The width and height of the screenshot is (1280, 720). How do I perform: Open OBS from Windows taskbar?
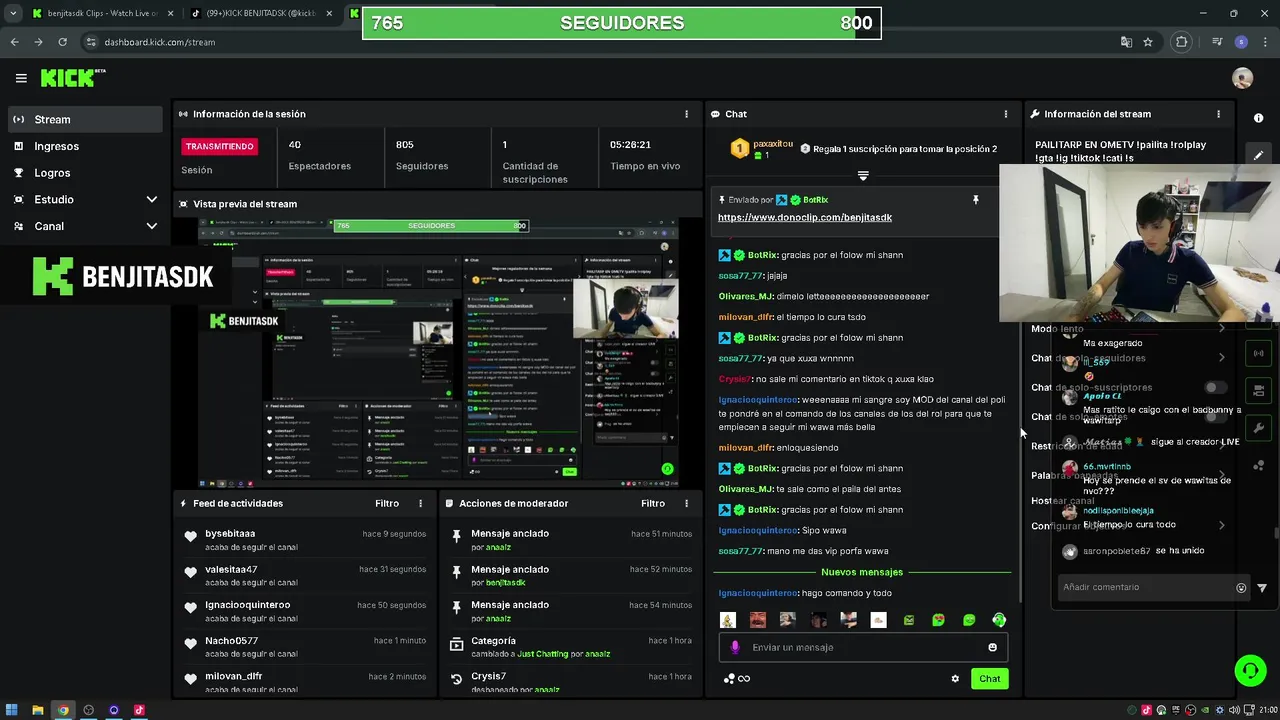tap(88, 710)
